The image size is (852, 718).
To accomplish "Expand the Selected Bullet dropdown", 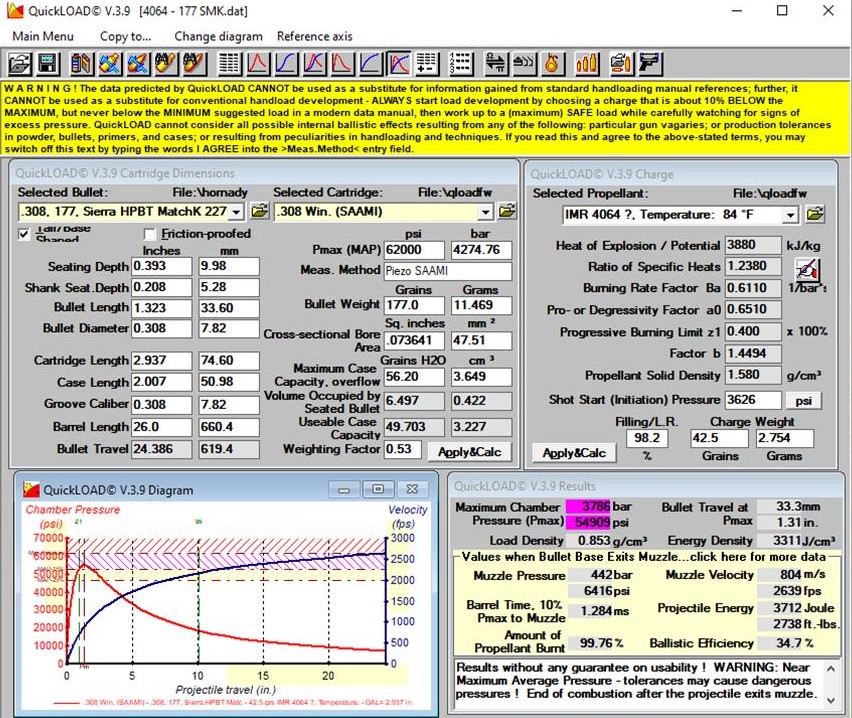I will tap(236, 211).
